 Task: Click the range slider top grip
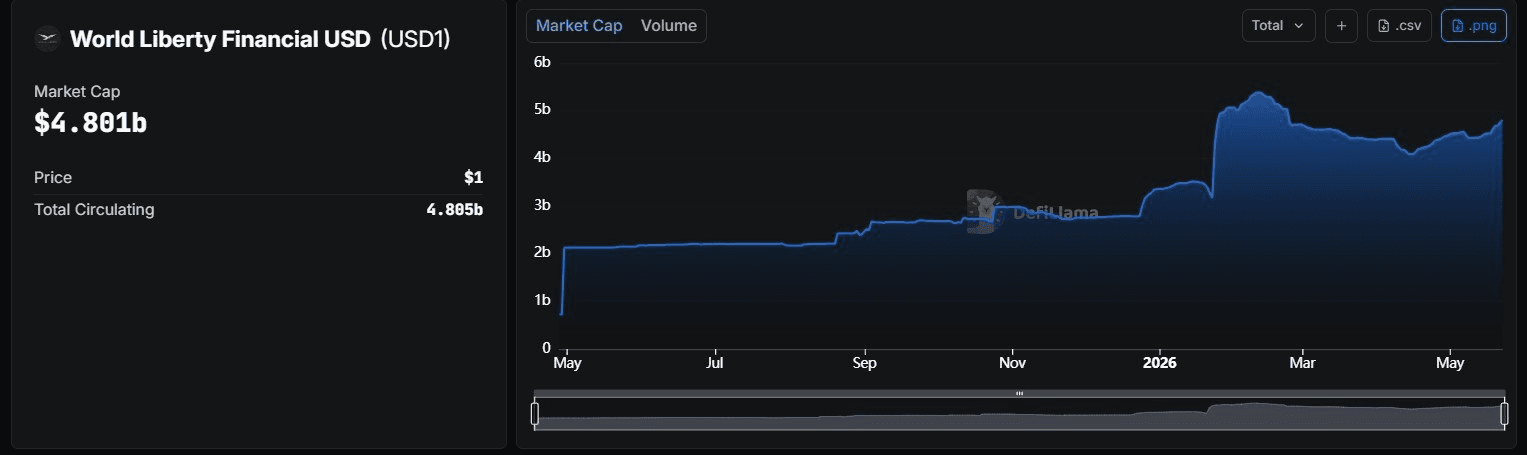[x=1019, y=393]
